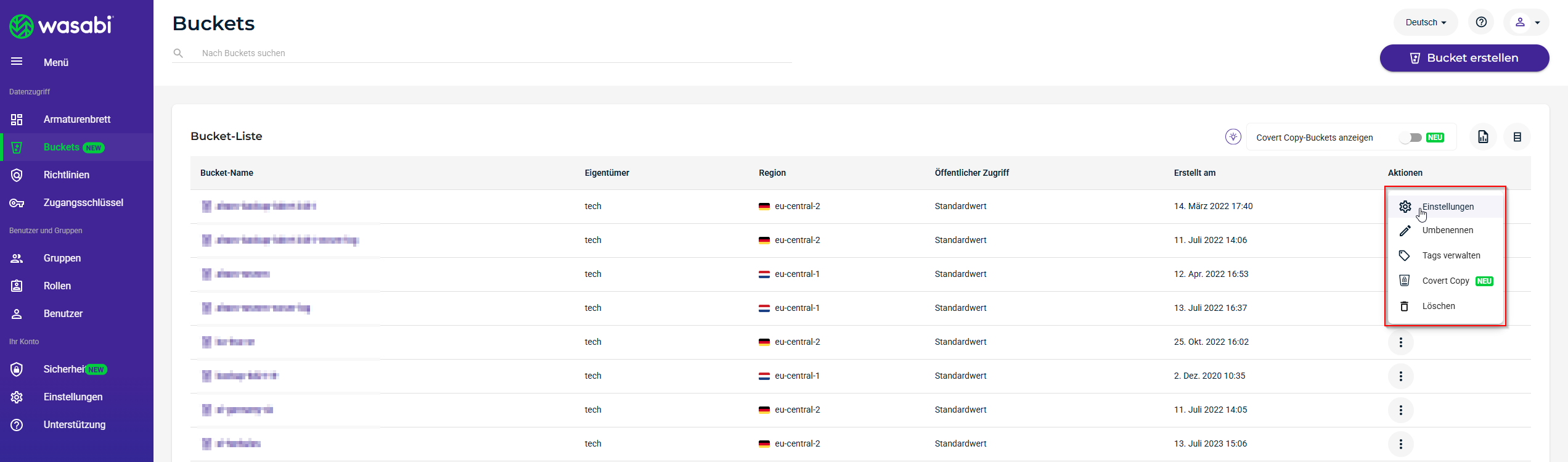Choose Löschen from the context menu
Screen dimensions: 1568x462
pyautogui.click(x=1438, y=307)
